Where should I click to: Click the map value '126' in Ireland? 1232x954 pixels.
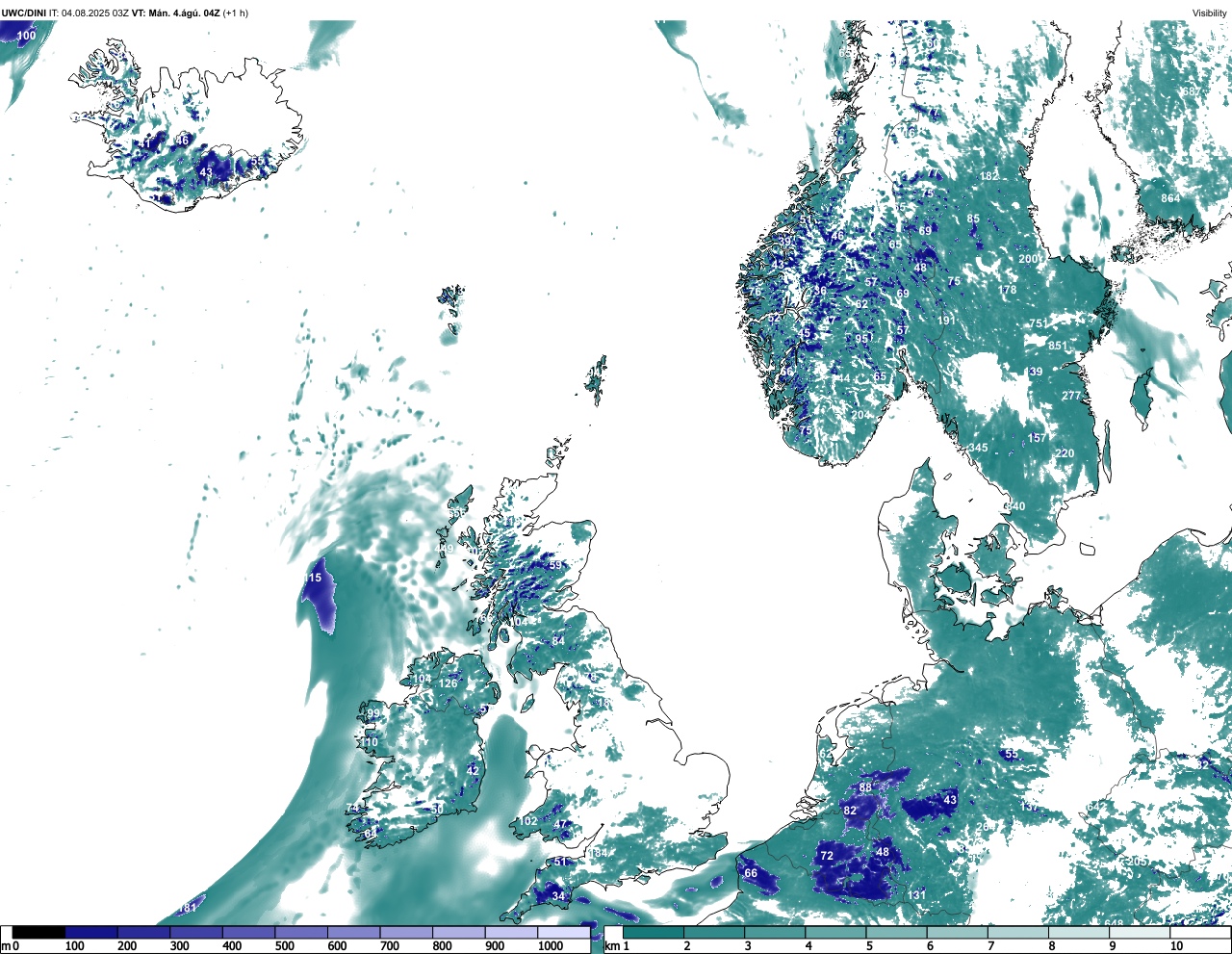click(449, 683)
